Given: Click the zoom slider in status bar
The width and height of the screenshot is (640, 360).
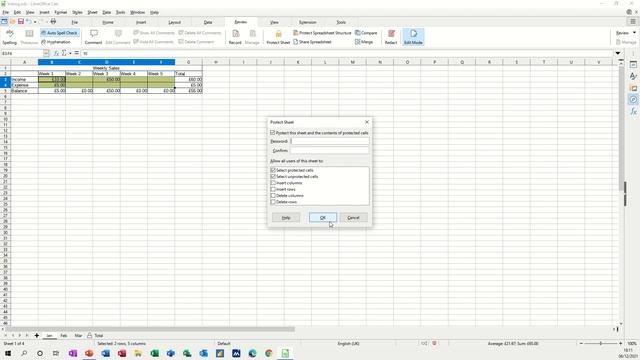Looking at the screenshot, I should pos(600,344).
